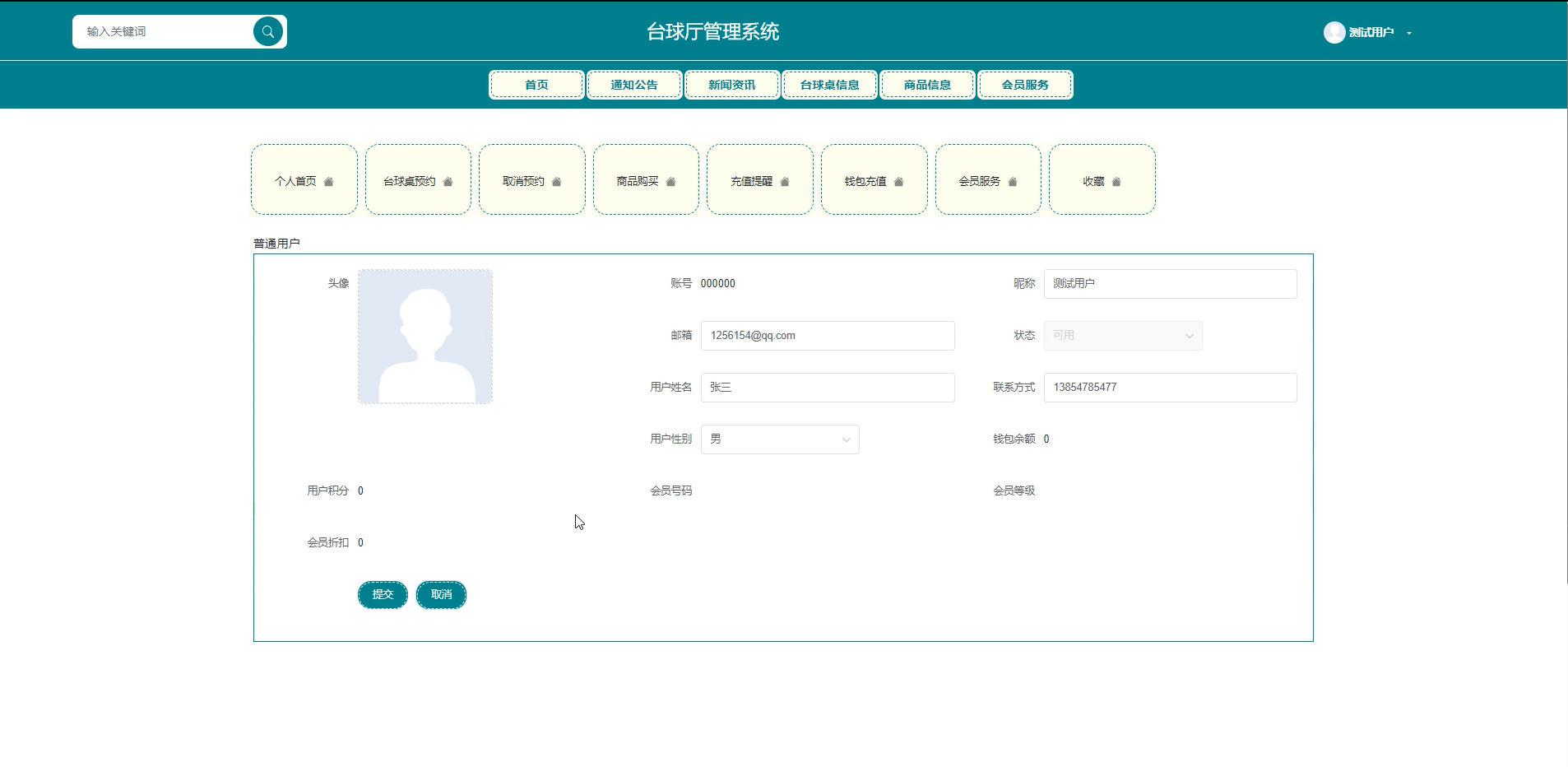Image resolution: width=1568 pixels, height=767 pixels.
Task: Click home icon next to 商品购买
Action: click(670, 182)
